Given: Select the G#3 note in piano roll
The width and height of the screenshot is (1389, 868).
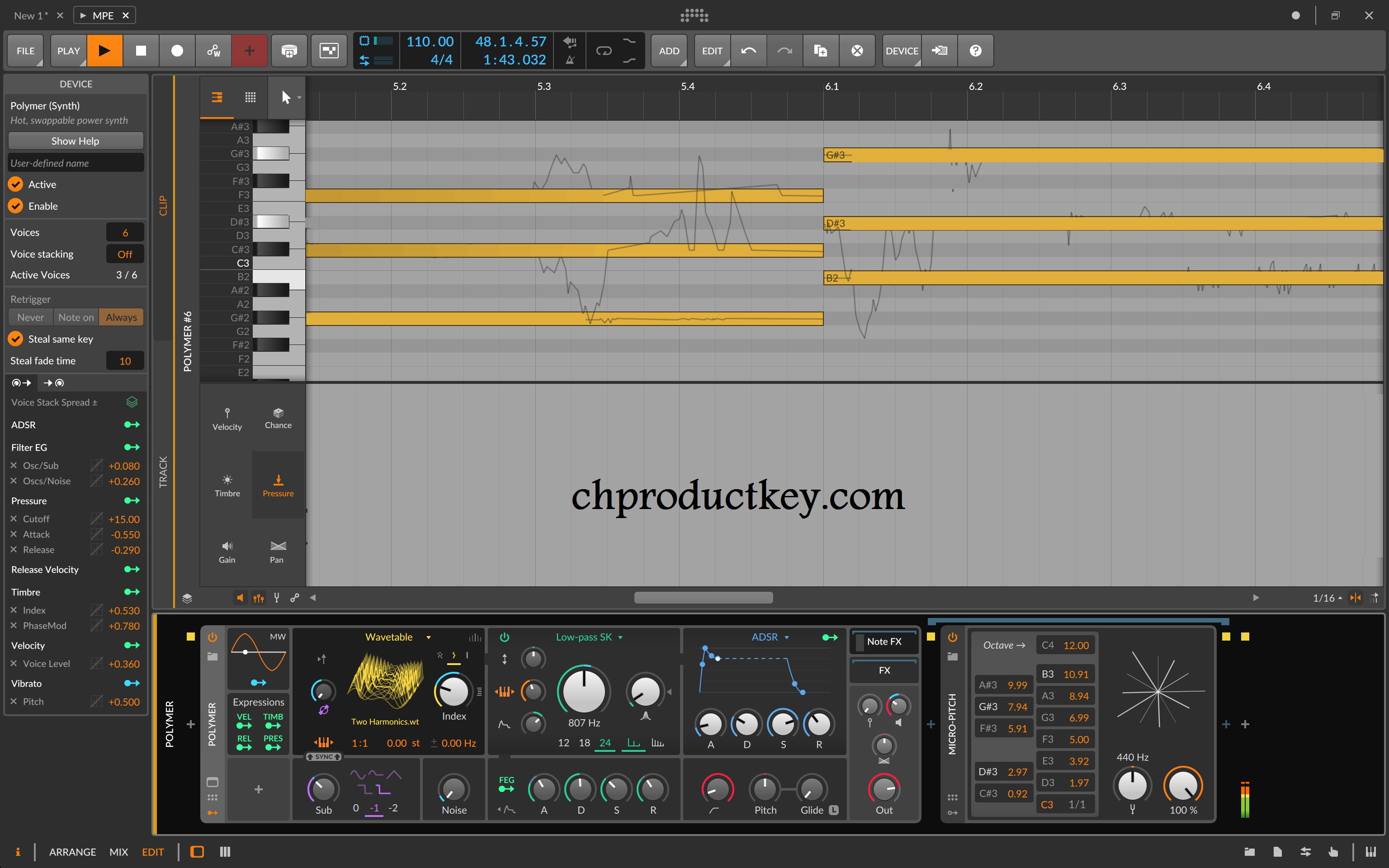Looking at the screenshot, I should (1103, 155).
